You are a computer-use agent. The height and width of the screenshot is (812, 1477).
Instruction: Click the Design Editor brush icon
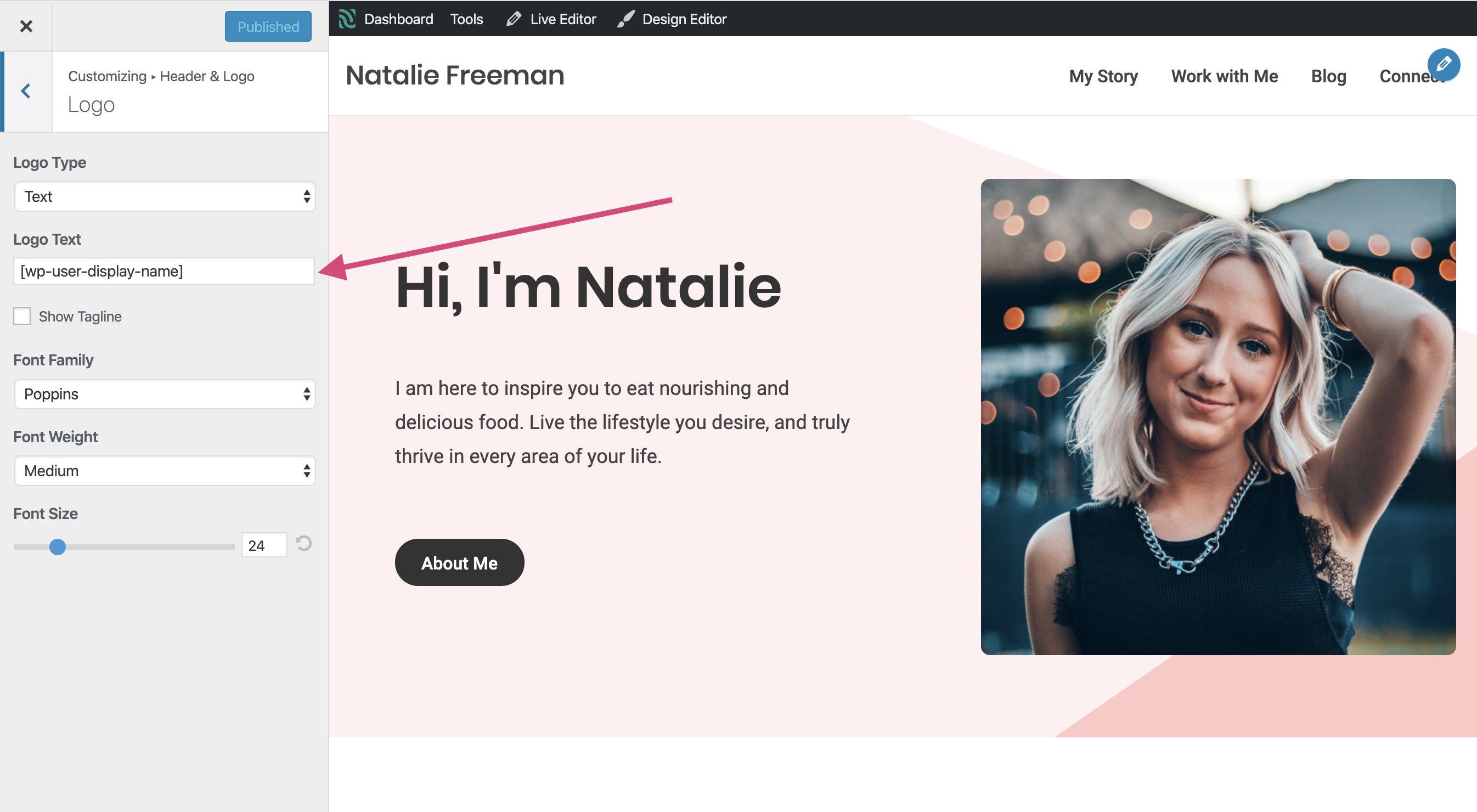pyautogui.click(x=625, y=19)
